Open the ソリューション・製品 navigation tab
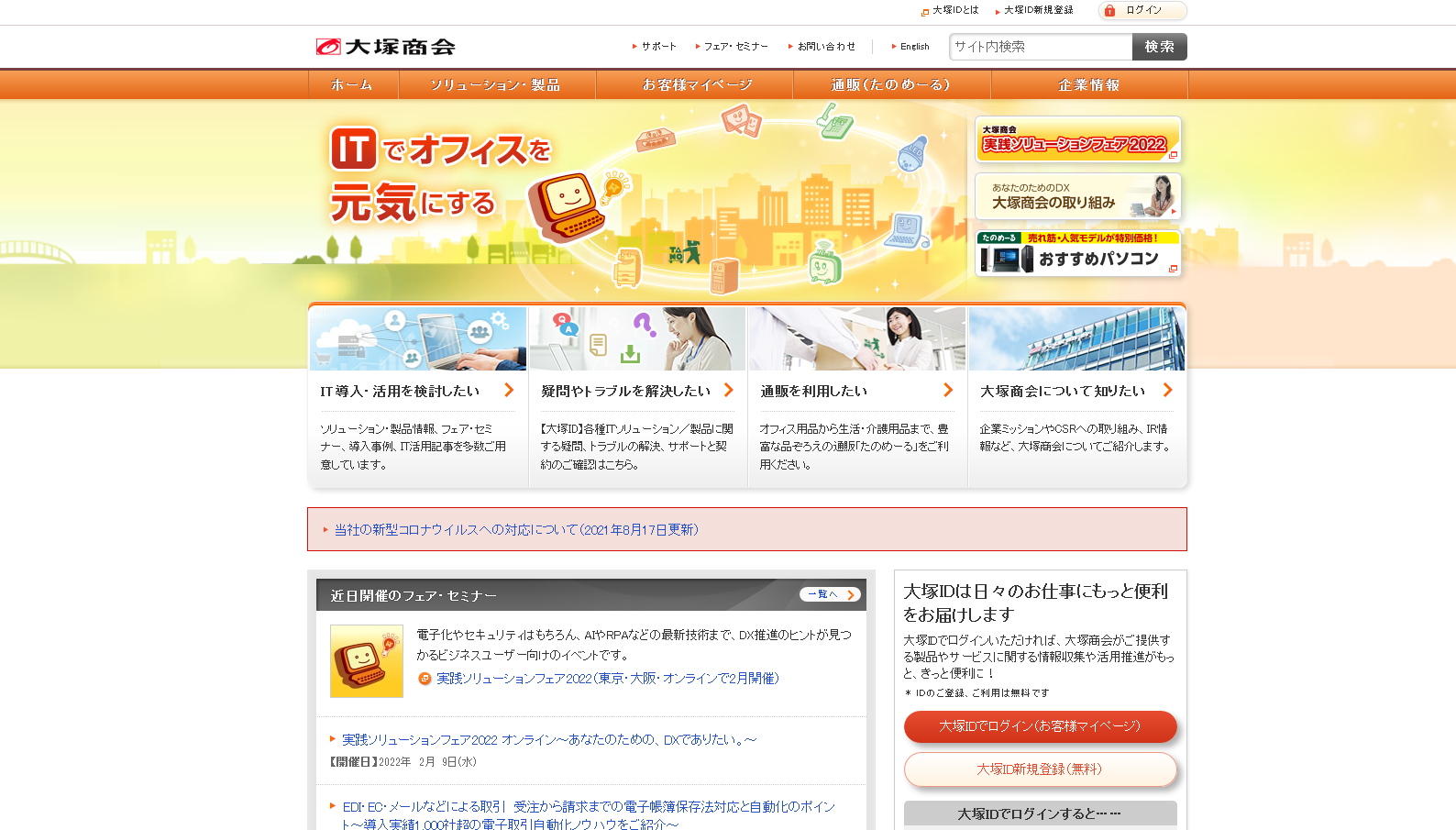 coord(496,84)
